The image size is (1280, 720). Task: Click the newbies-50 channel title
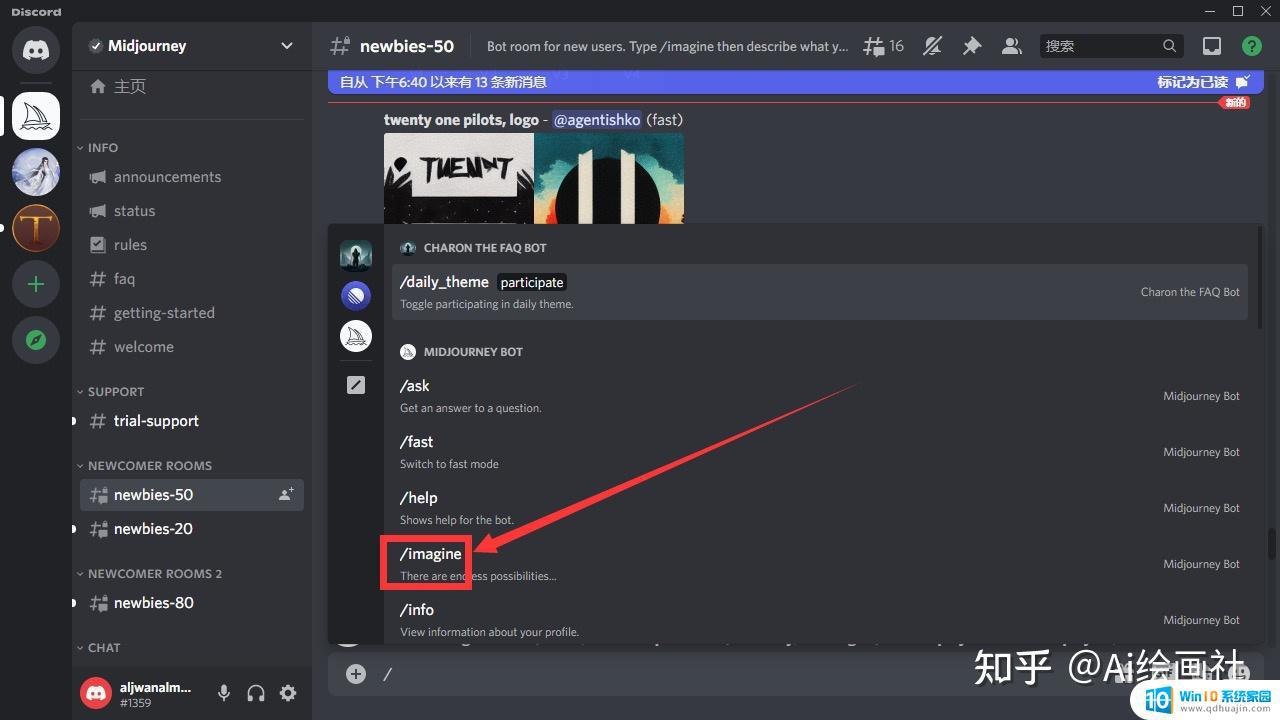click(x=406, y=46)
